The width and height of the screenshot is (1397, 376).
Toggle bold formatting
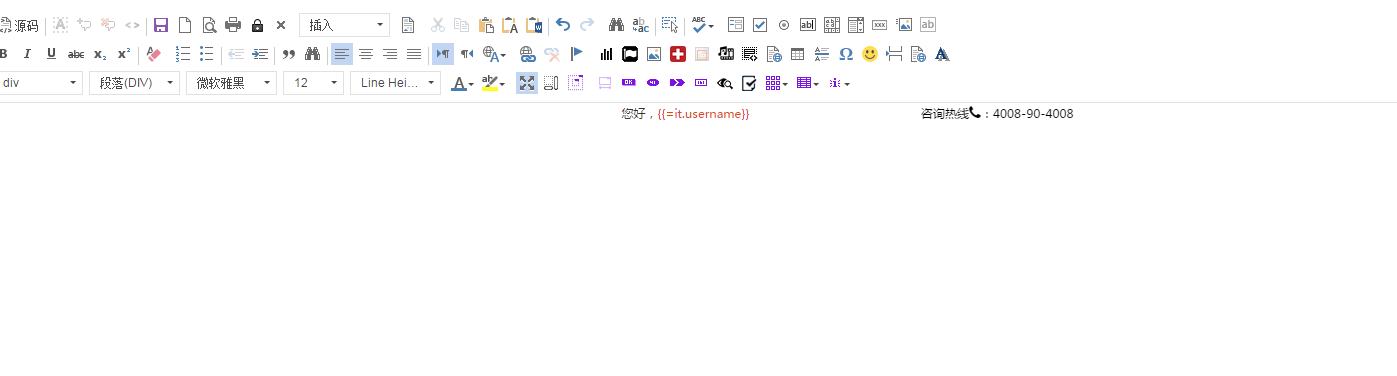4,54
